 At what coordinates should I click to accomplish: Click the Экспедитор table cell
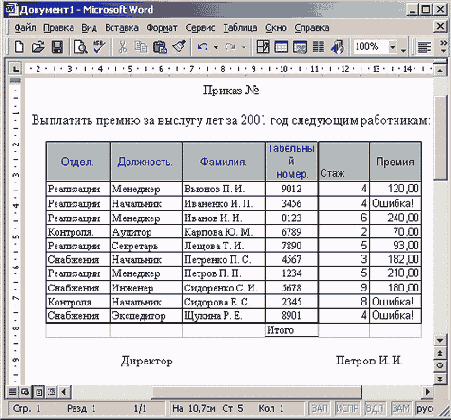(146, 315)
